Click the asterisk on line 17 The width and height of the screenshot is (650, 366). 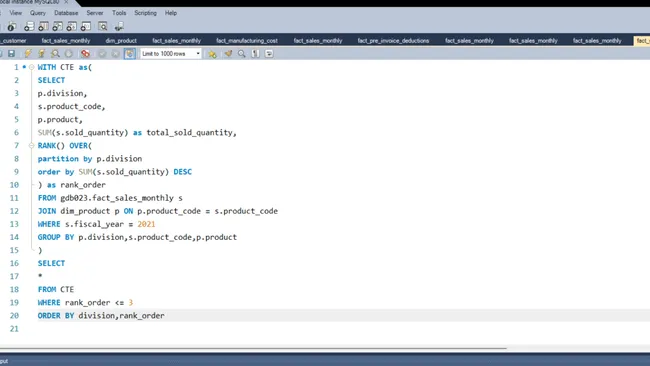pyautogui.click(x=40, y=276)
